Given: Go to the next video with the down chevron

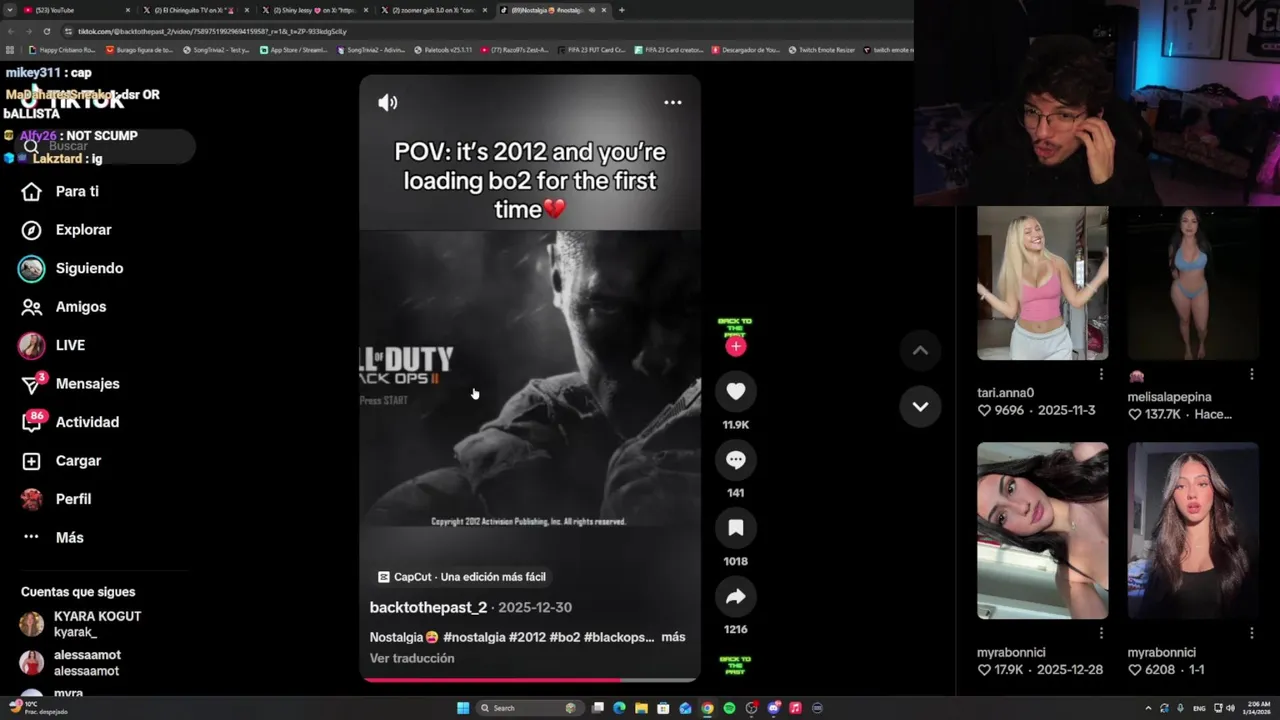Looking at the screenshot, I should coord(920,406).
